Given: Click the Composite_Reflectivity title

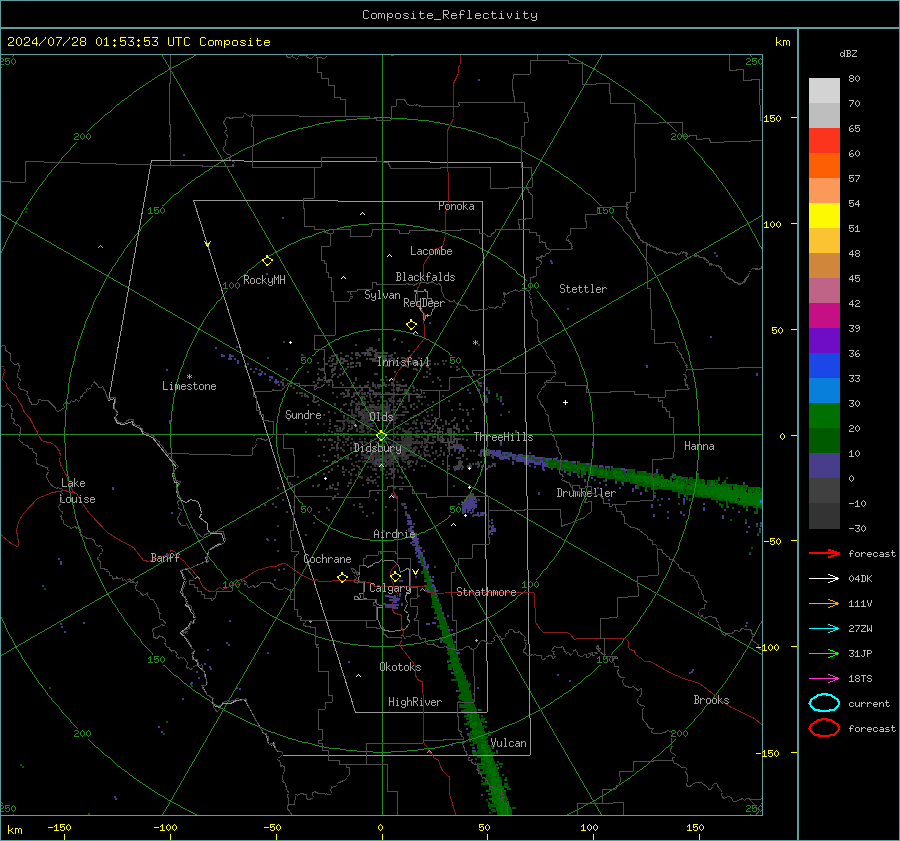Looking at the screenshot, I should [449, 15].
